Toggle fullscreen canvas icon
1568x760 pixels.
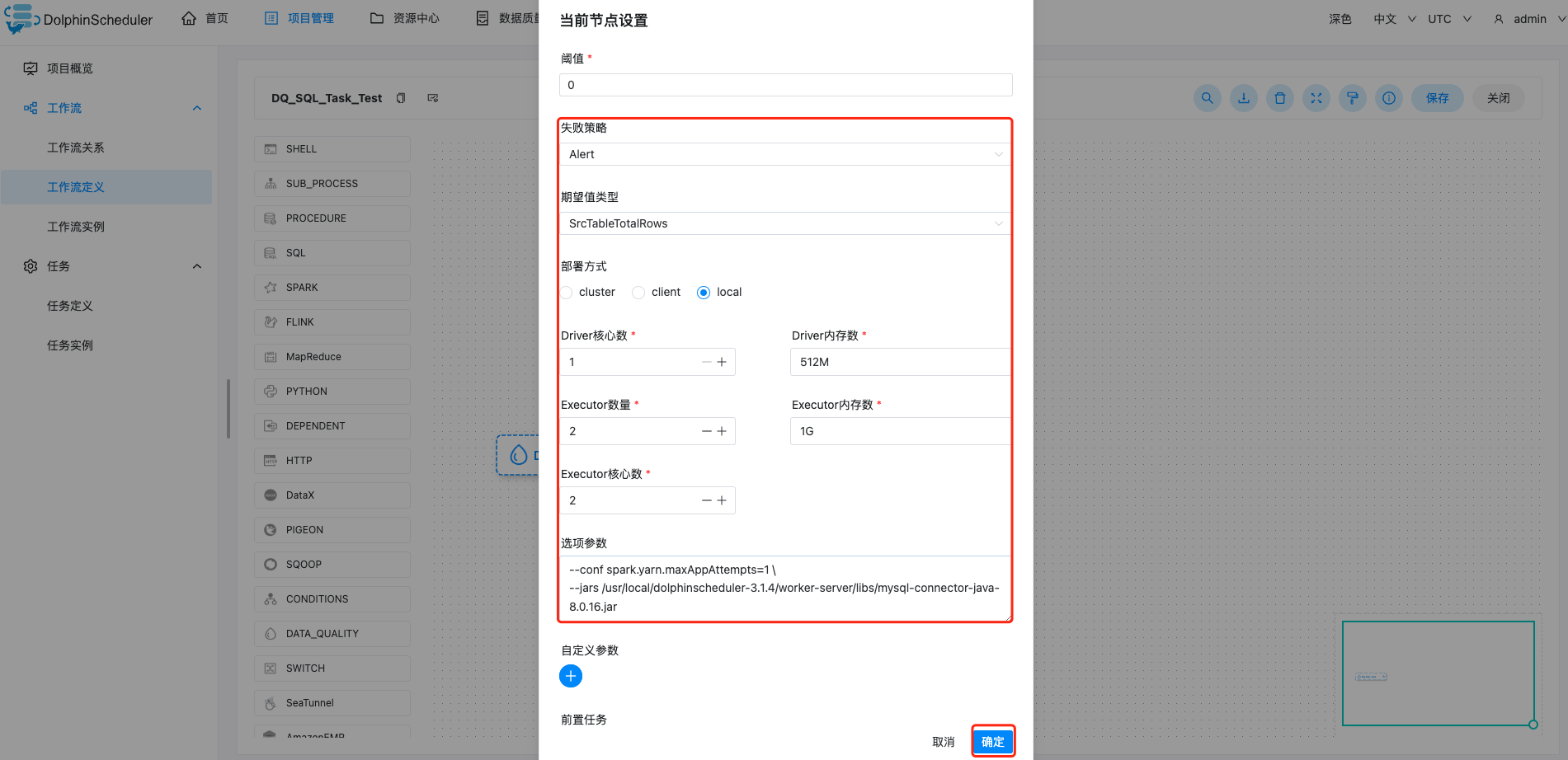(x=1316, y=98)
